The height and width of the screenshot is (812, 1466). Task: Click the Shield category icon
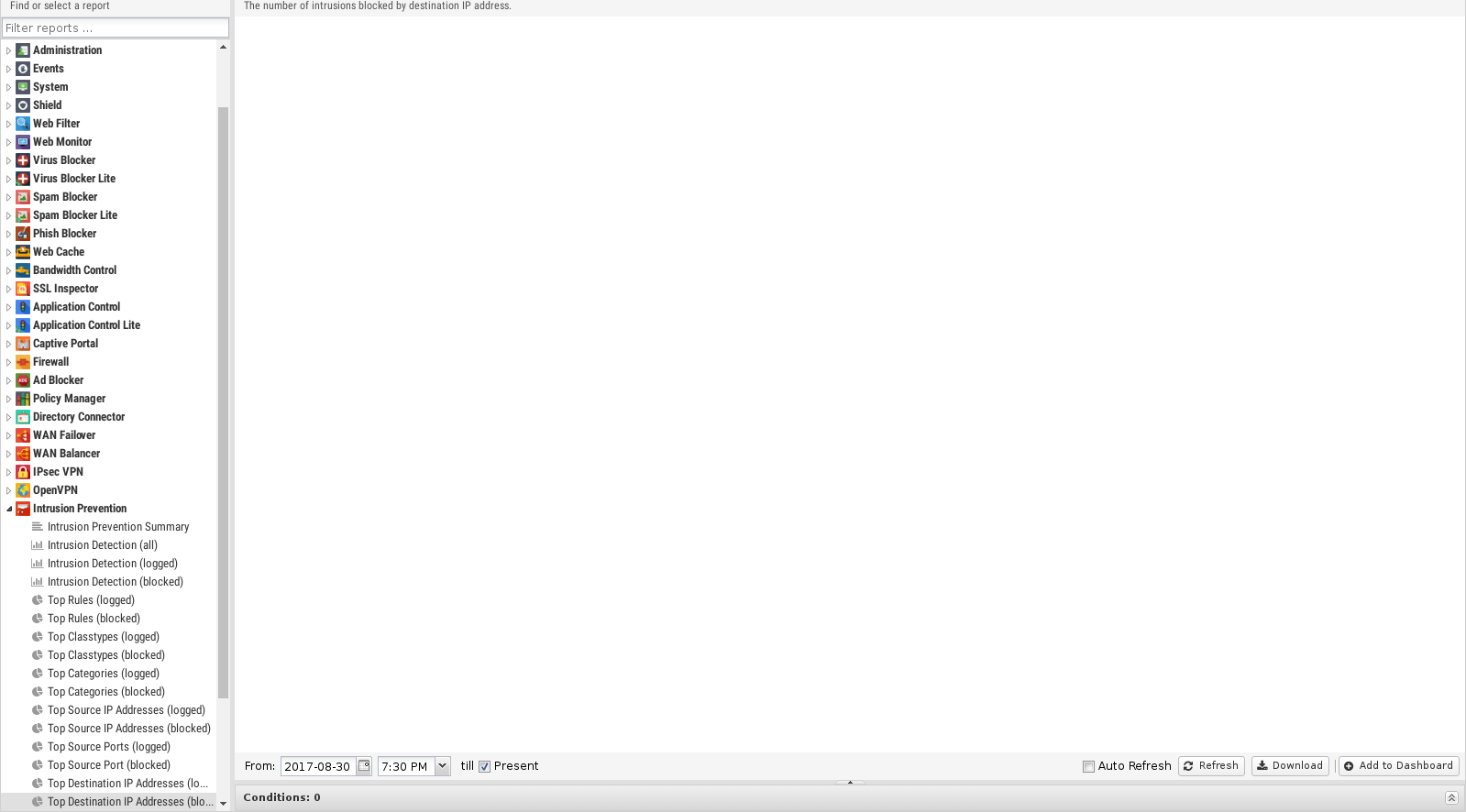[23, 105]
